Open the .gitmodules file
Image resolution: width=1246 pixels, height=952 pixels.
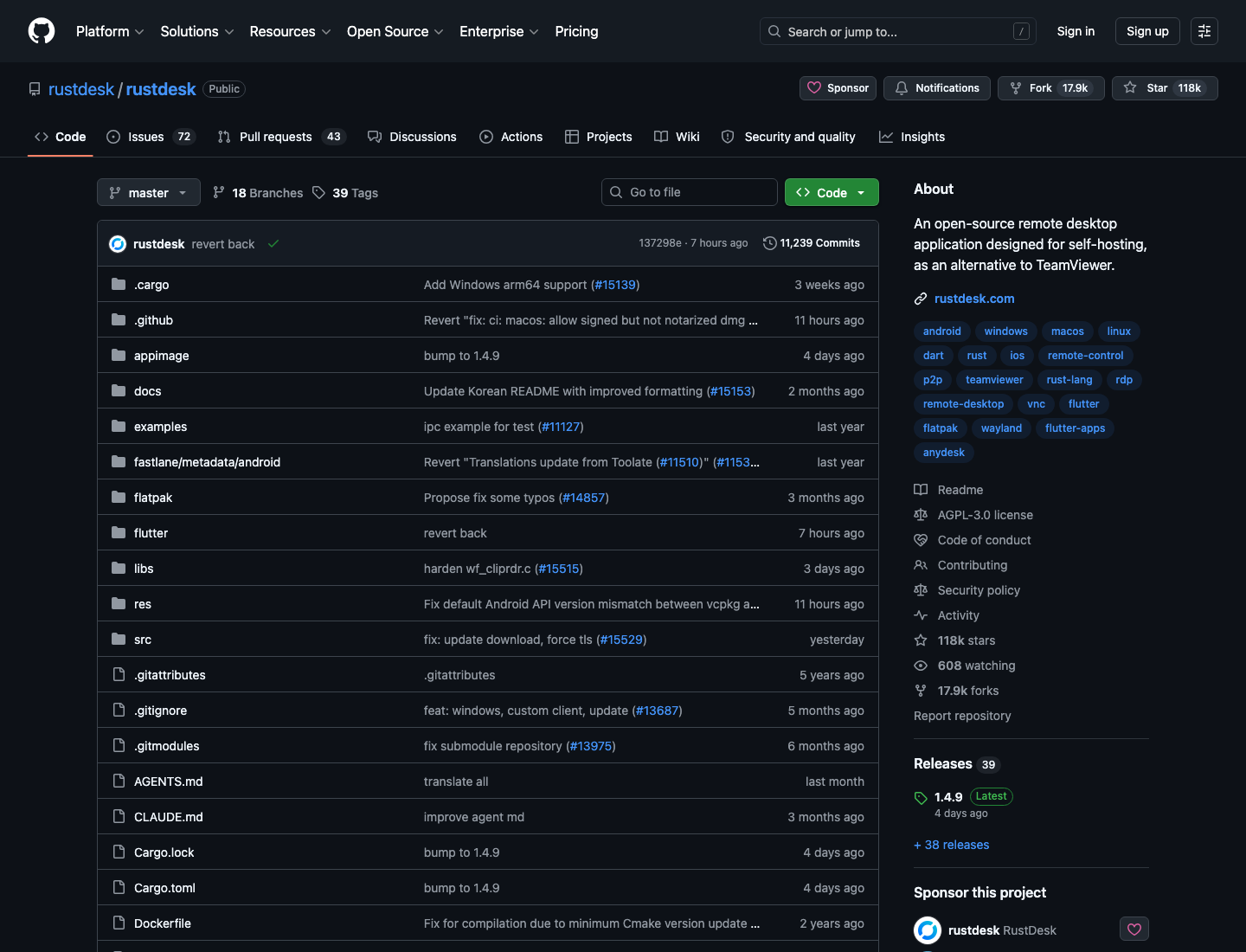pos(167,746)
